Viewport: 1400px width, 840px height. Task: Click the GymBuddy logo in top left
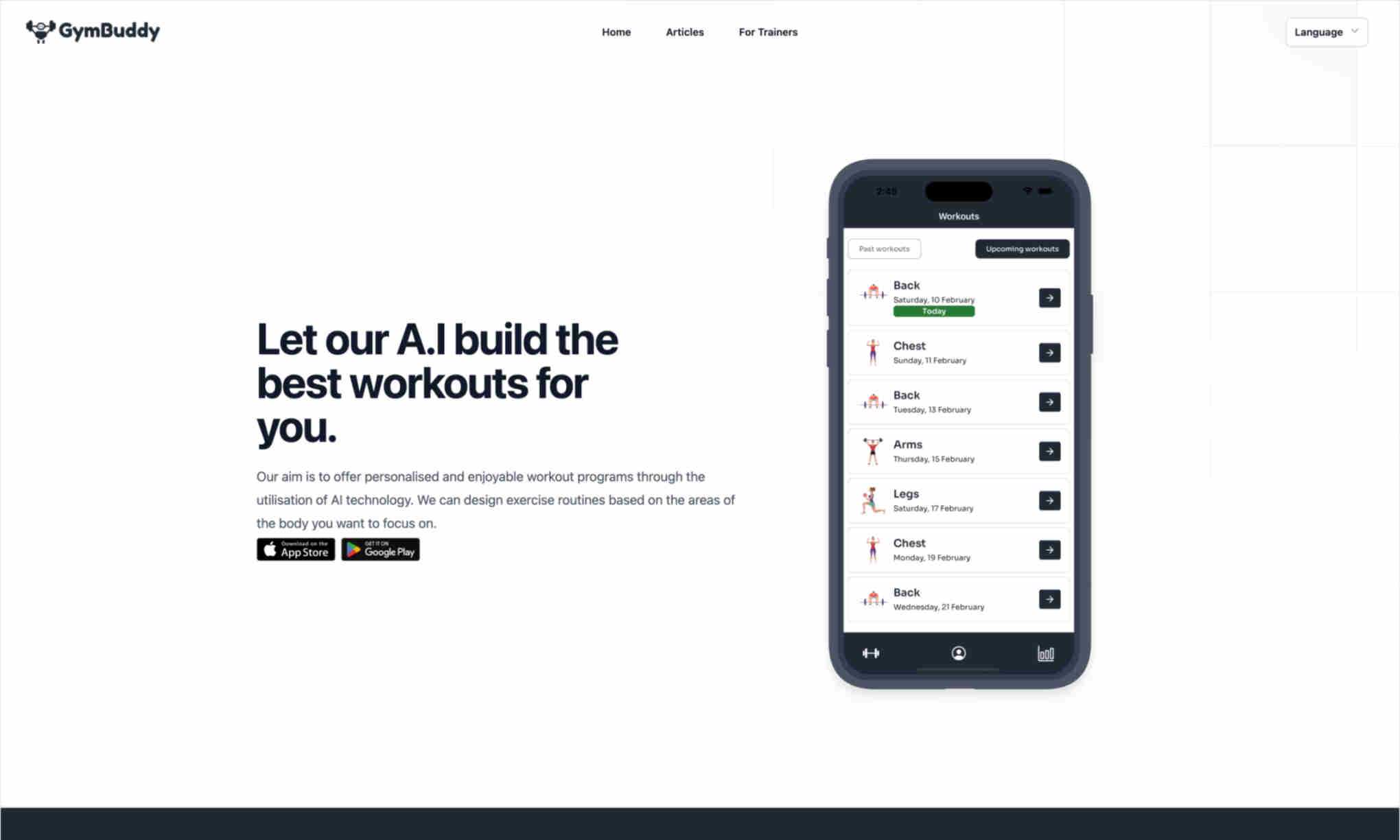(92, 32)
